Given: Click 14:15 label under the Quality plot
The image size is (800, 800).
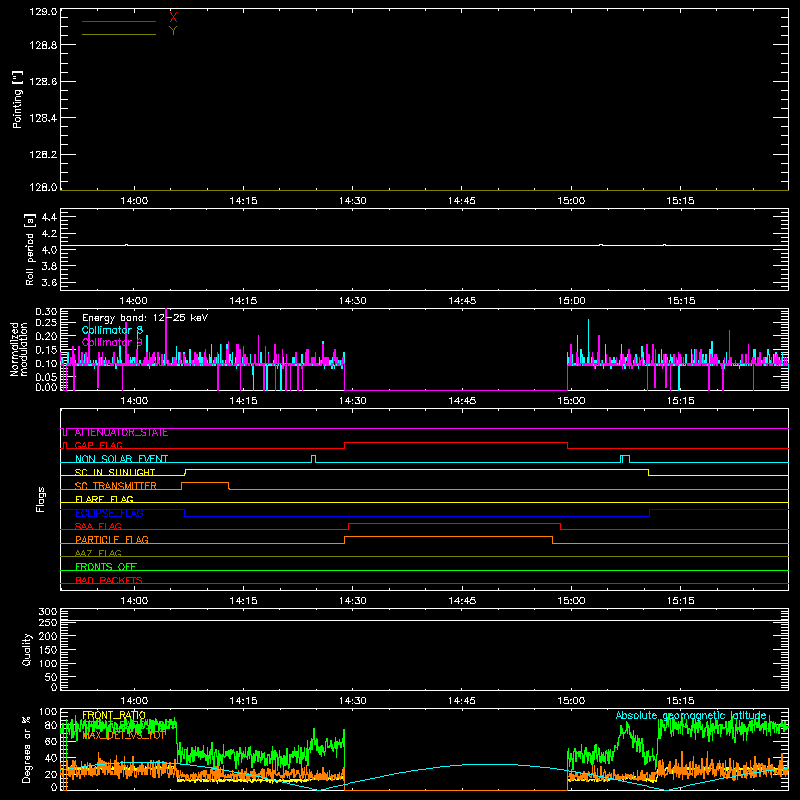Looking at the screenshot, I should [x=243, y=701].
